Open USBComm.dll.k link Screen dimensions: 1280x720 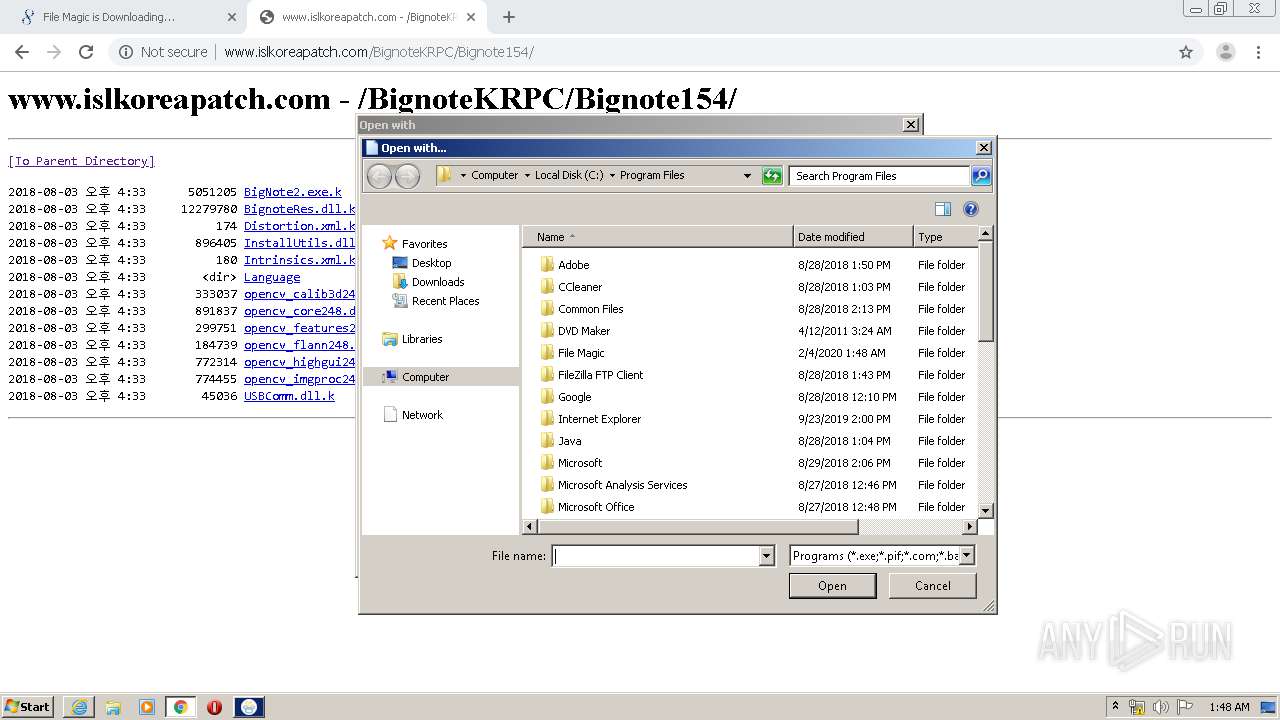point(289,396)
